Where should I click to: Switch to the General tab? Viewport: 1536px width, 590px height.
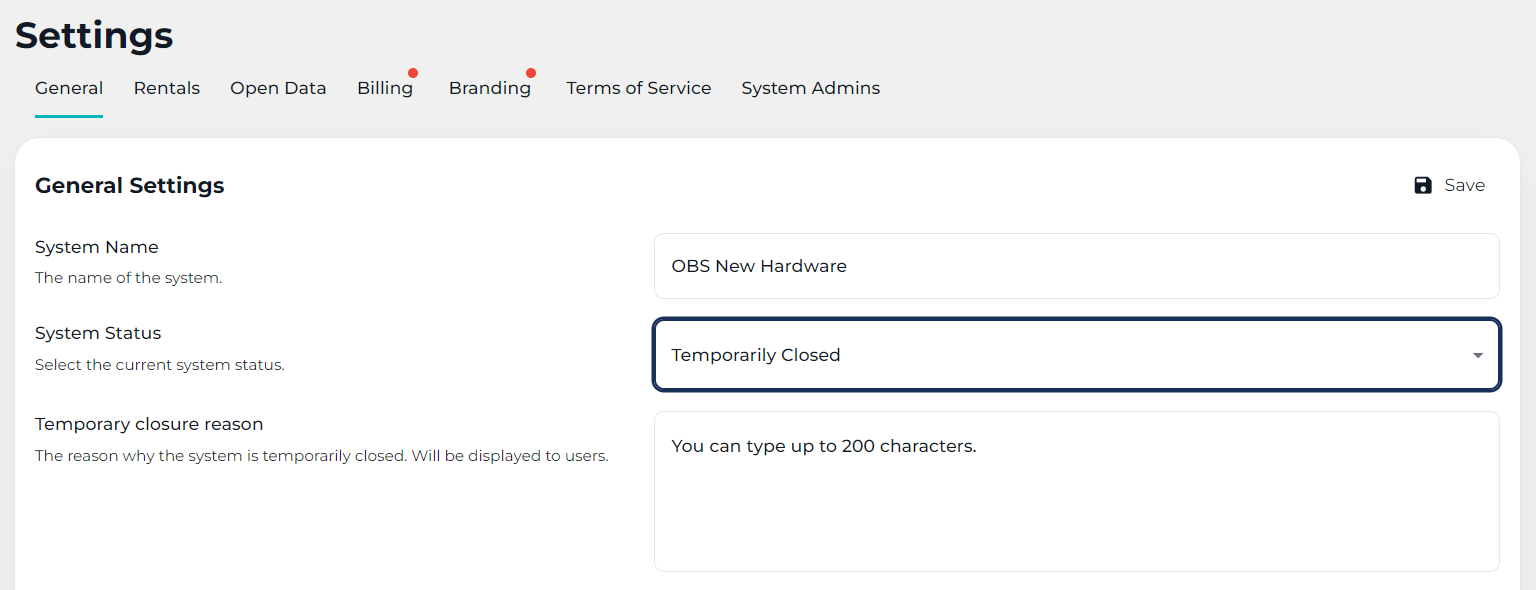click(69, 88)
